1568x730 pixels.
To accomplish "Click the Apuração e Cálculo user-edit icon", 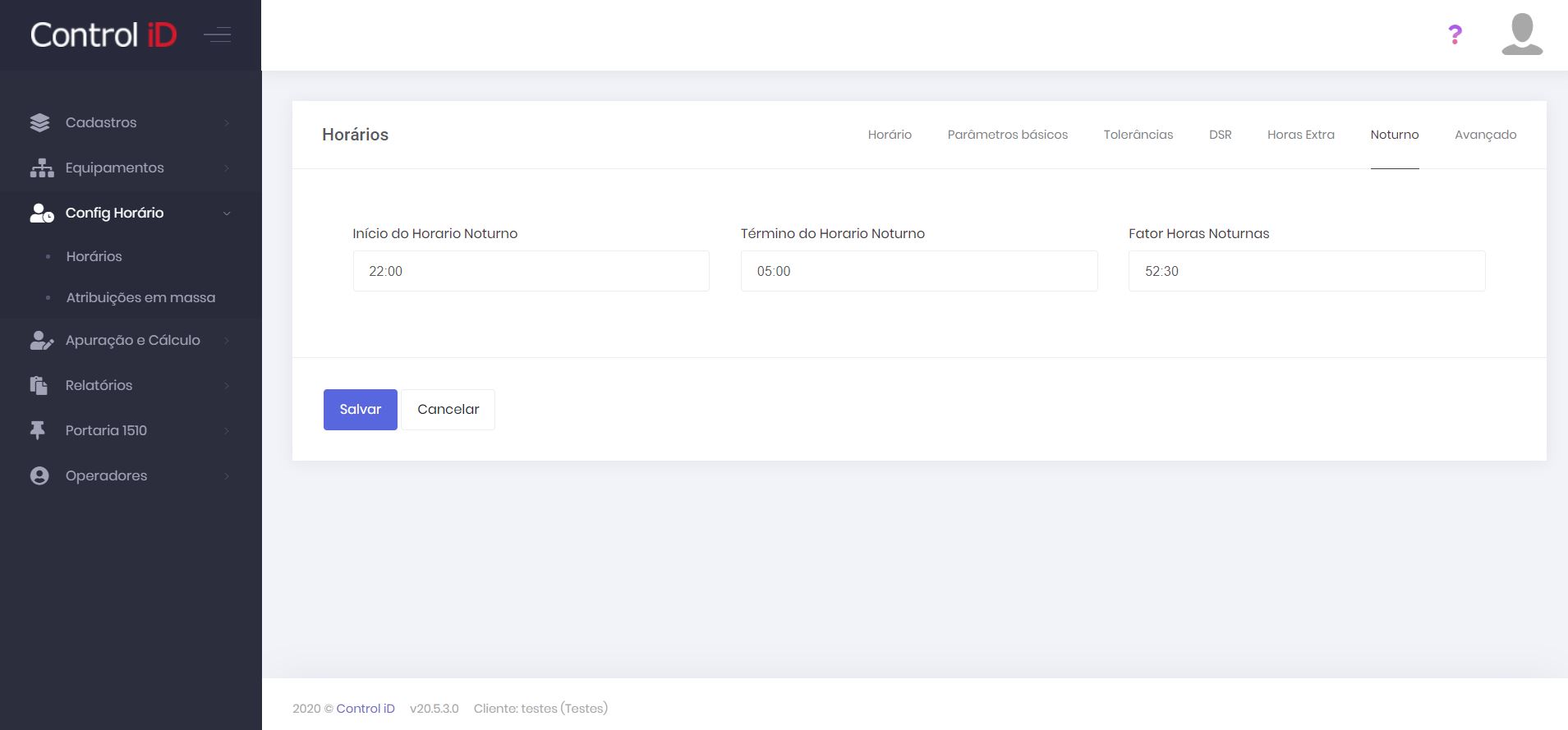I will 41,340.
